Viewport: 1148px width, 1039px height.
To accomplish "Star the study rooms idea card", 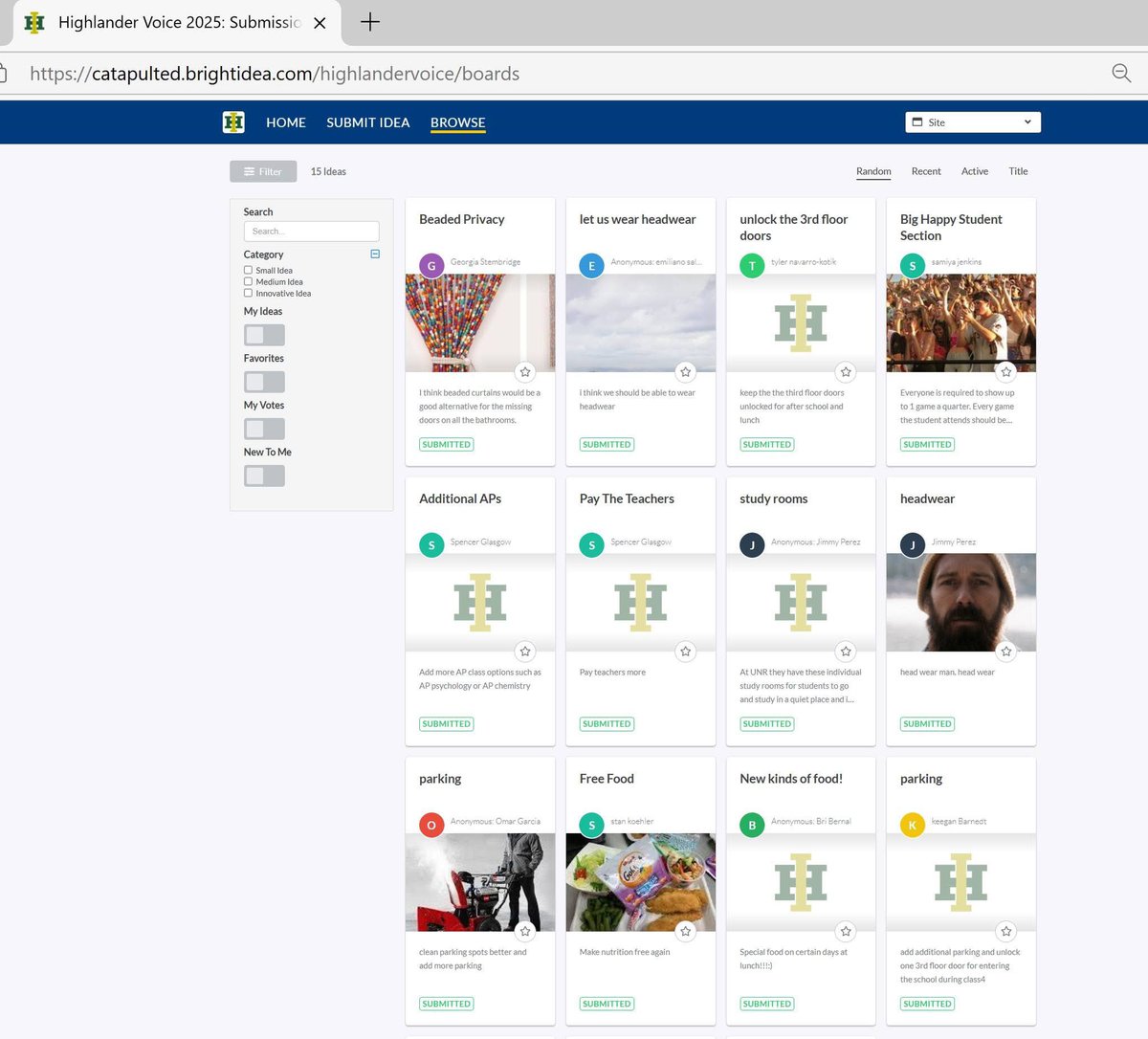I will pos(845,652).
